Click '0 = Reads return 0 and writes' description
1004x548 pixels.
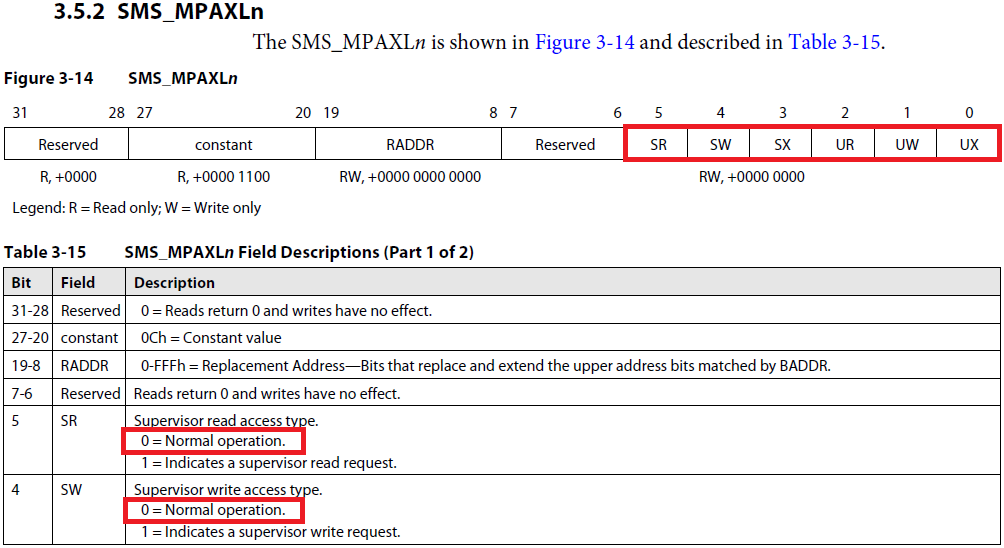pos(286,310)
